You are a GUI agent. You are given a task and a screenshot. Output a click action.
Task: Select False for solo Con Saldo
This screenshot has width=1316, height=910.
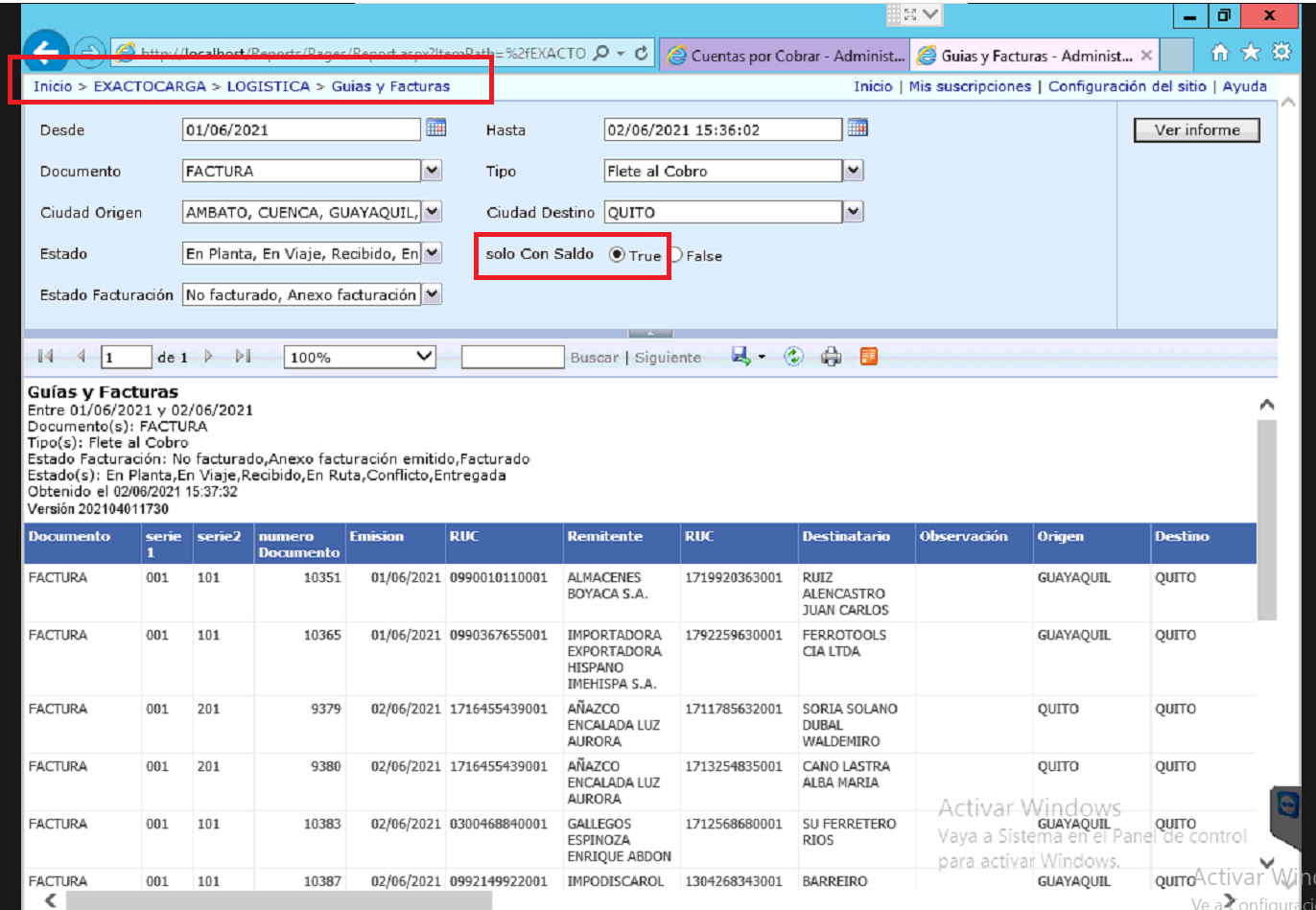(x=675, y=255)
